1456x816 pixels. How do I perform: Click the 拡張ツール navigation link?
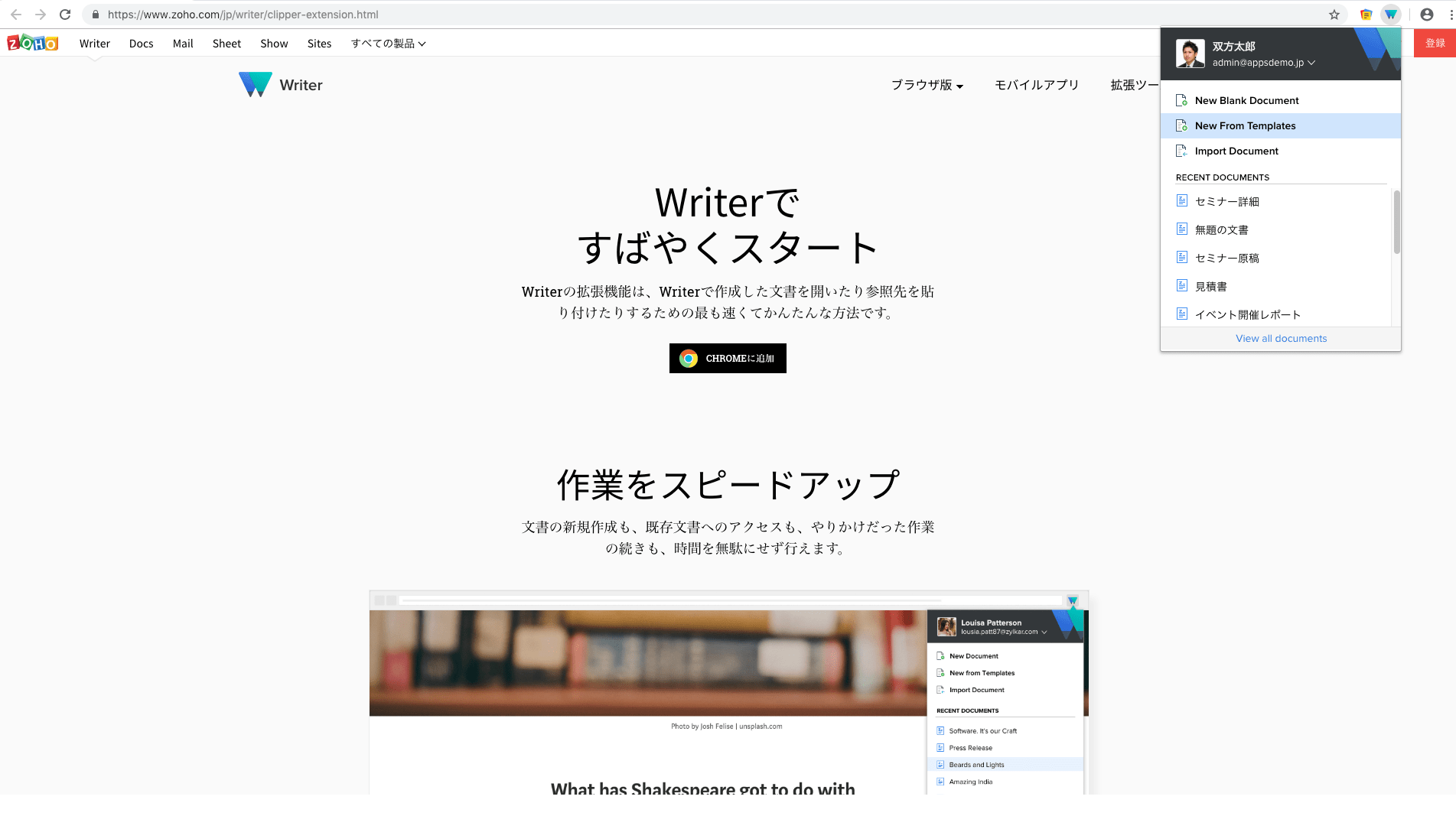(x=1135, y=85)
